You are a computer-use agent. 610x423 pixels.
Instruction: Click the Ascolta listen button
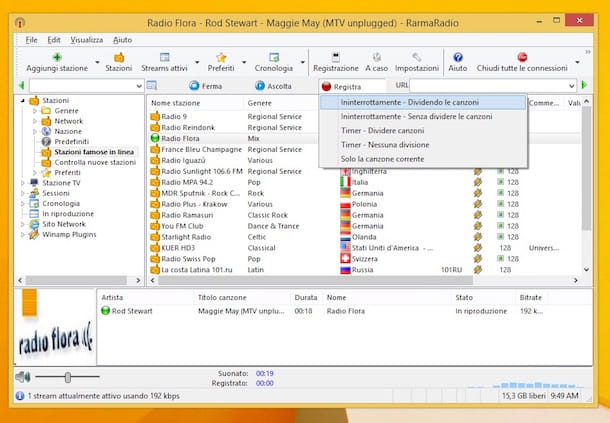(x=273, y=86)
